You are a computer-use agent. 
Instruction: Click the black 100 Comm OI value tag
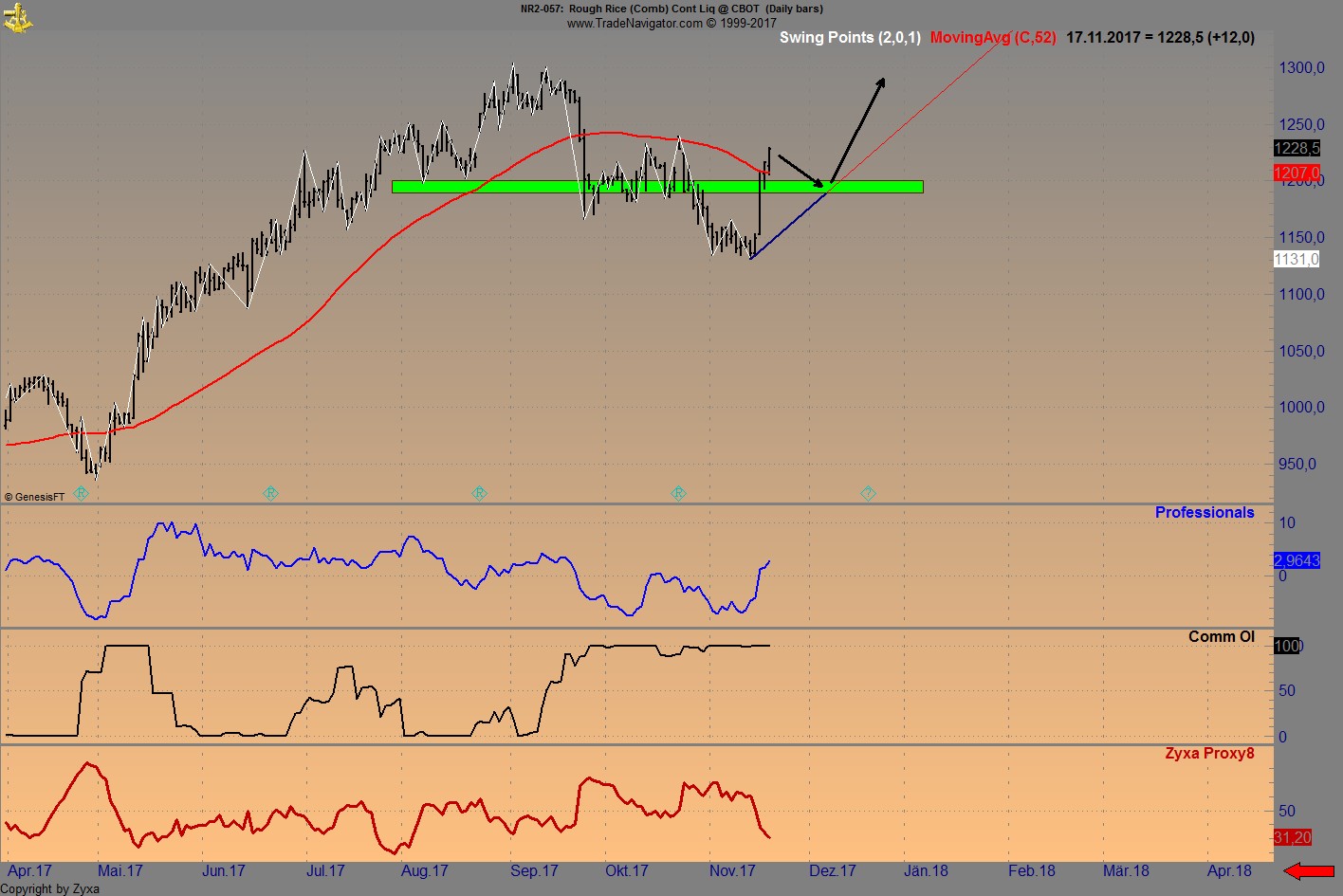tap(1287, 647)
